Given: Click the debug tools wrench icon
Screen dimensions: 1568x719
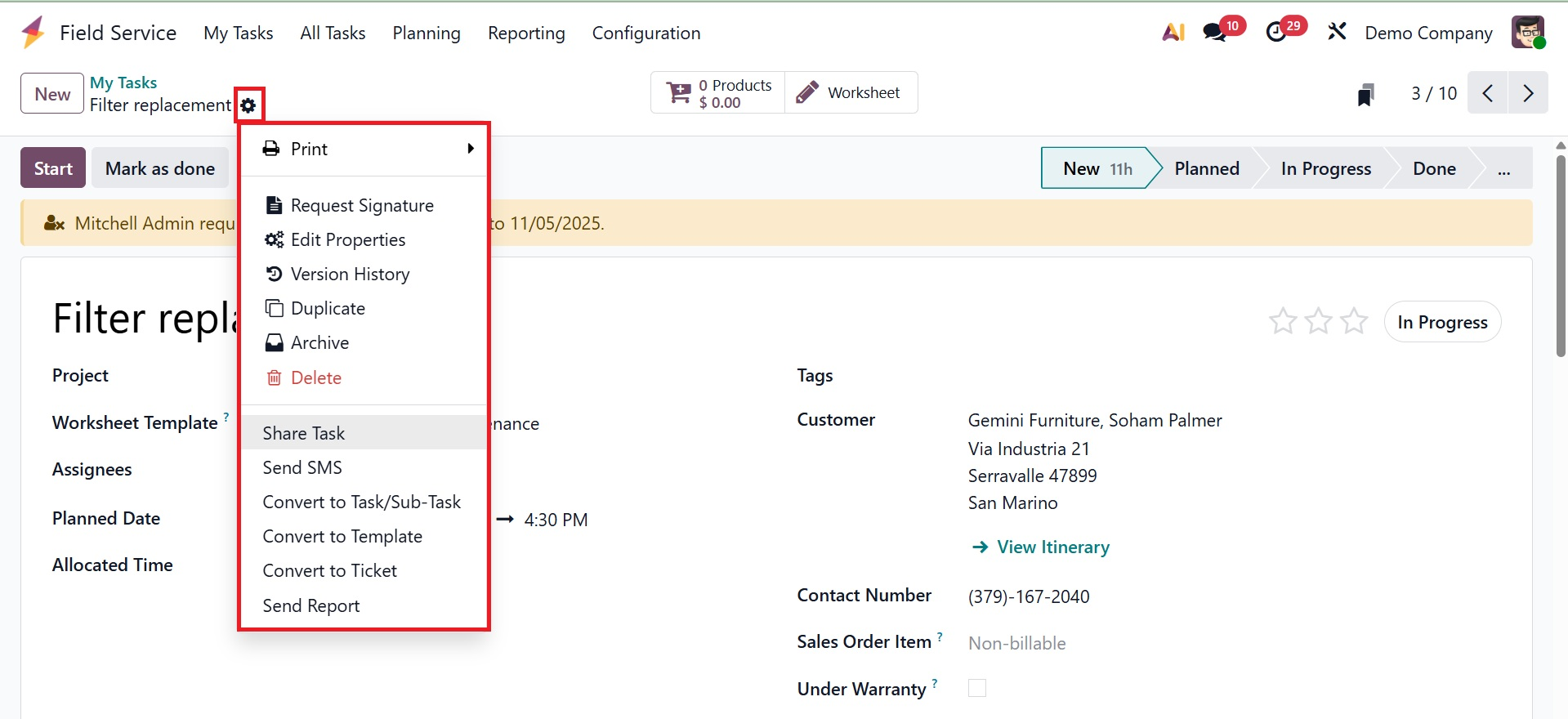Looking at the screenshot, I should pos(1337,33).
